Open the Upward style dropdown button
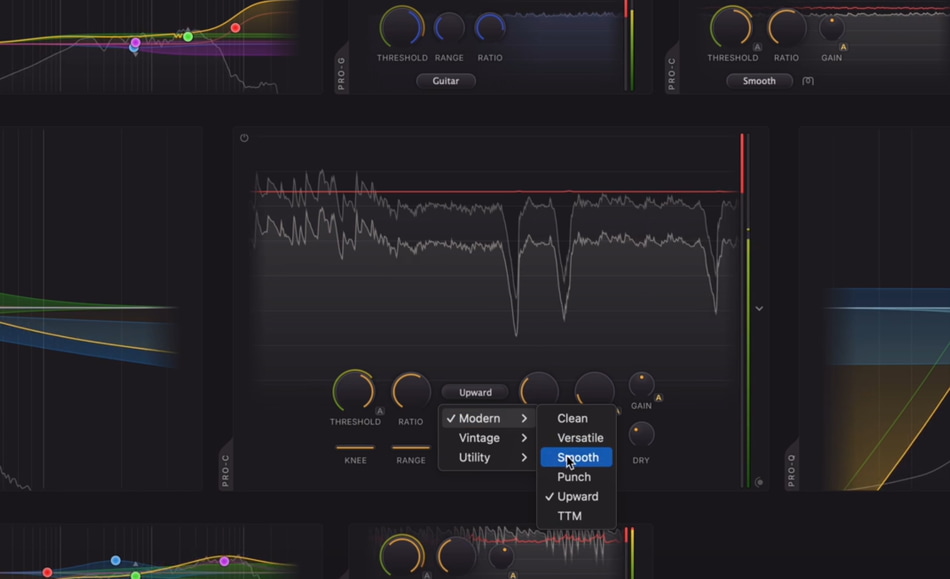The width and height of the screenshot is (950, 579). [476, 392]
